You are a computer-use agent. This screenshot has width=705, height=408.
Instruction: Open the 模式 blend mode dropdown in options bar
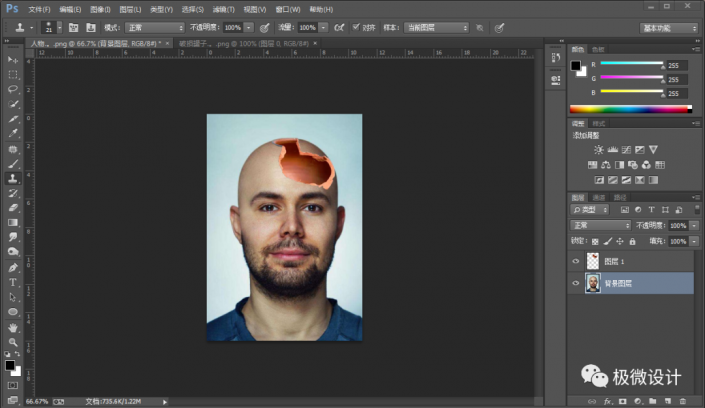(x=154, y=27)
